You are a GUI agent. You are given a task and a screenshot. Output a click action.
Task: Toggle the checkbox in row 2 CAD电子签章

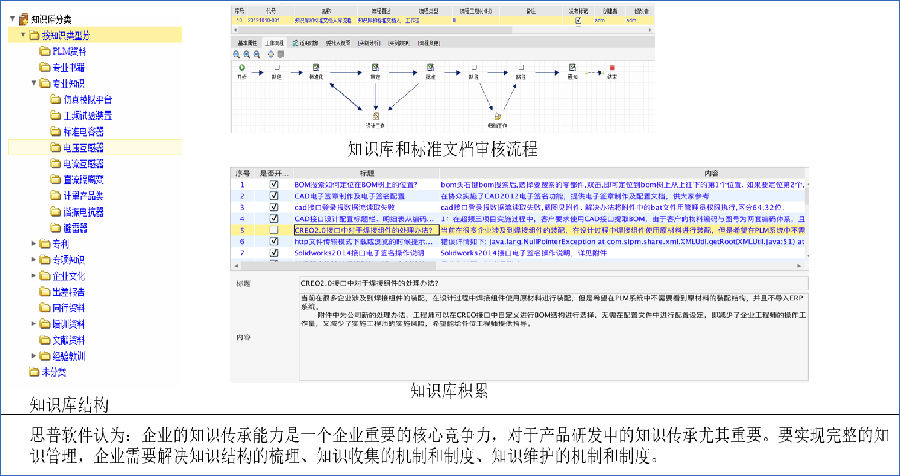pyautogui.click(x=274, y=196)
